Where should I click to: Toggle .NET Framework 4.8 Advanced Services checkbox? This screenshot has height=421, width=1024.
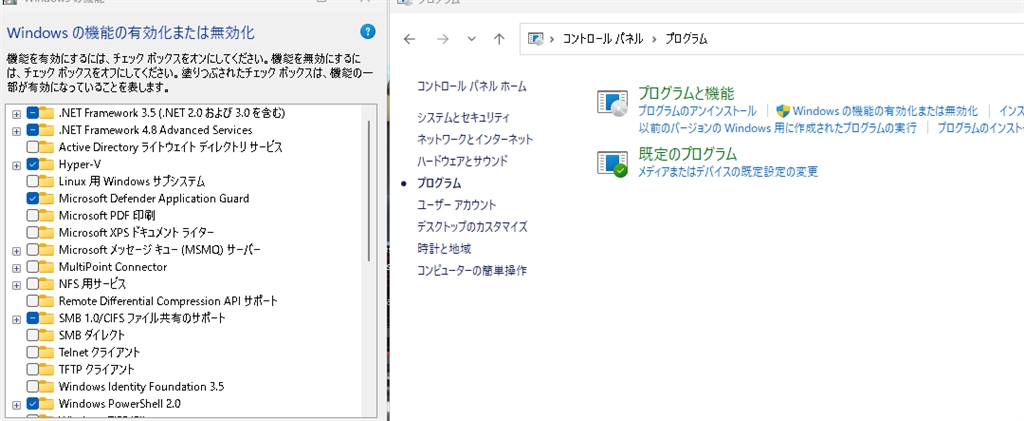[x=32, y=130]
